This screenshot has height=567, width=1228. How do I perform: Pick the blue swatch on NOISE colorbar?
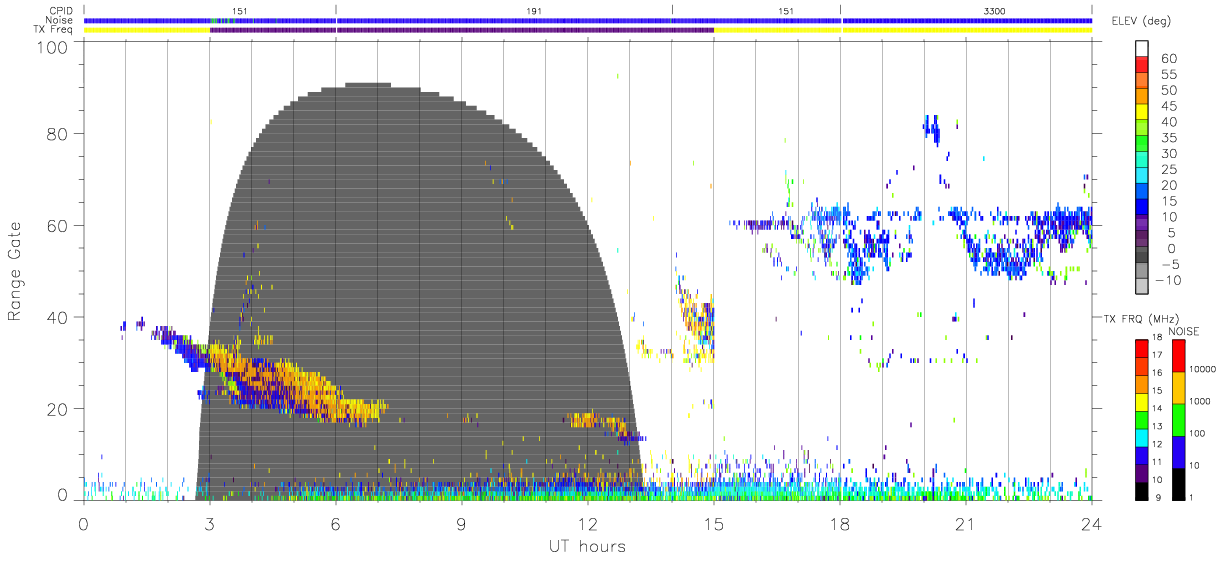tap(1177, 451)
